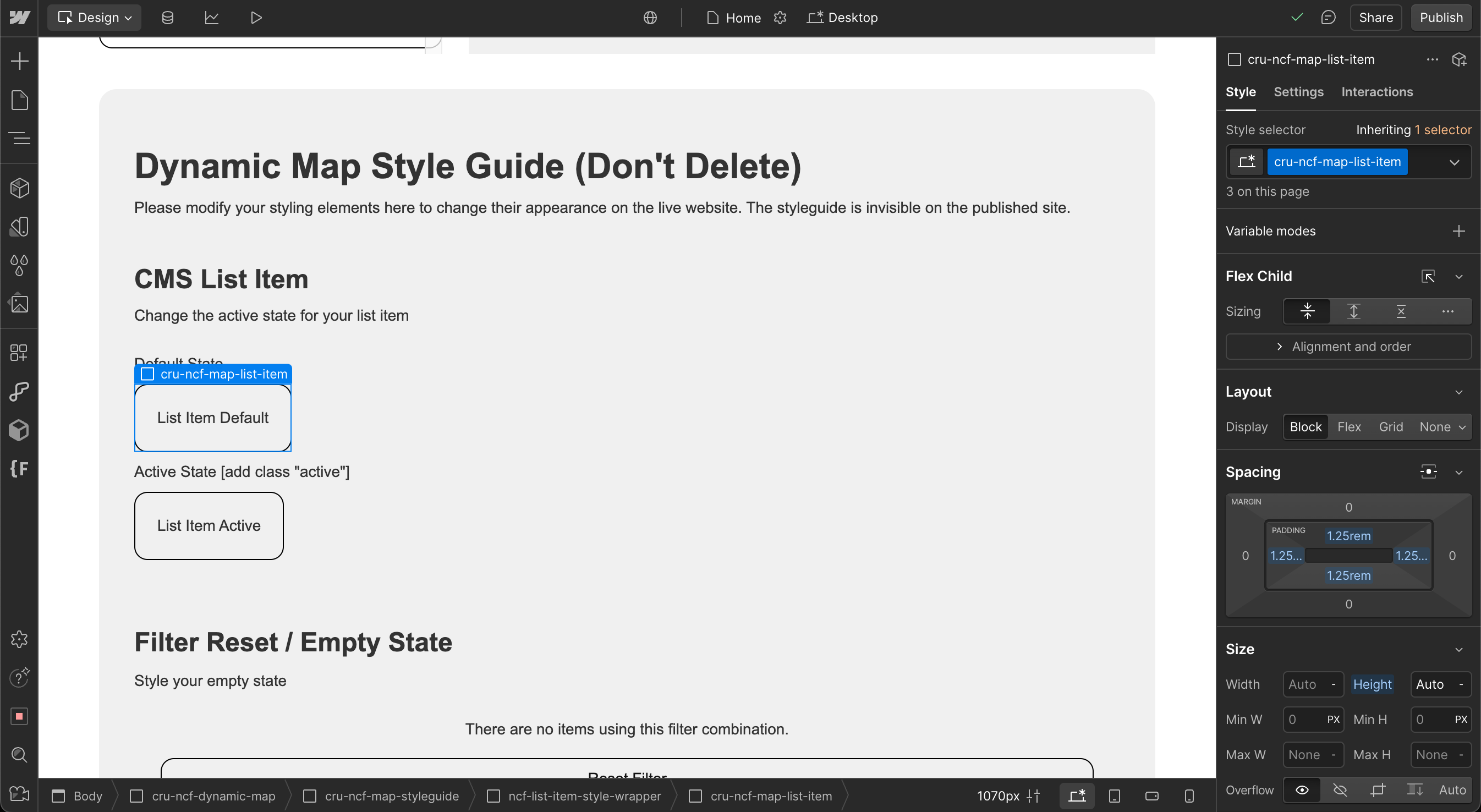Set sizing to Don't shrink or grow
The width and height of the screenshot is (1481, 812).
pos(1401,312)
